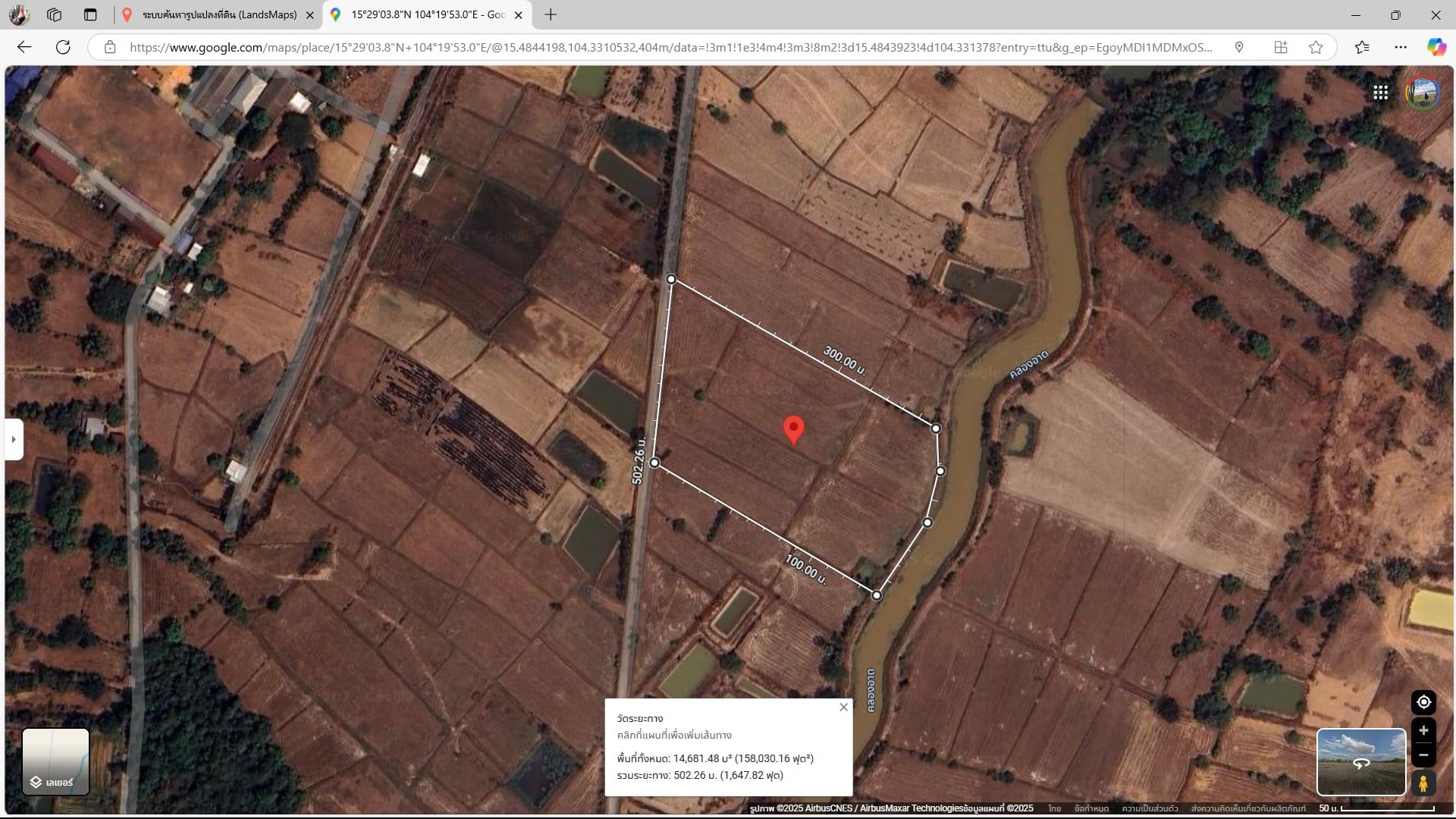Open the send product feedback link
Viewport: 1456px width, 819px height.
pos(1248,808)
